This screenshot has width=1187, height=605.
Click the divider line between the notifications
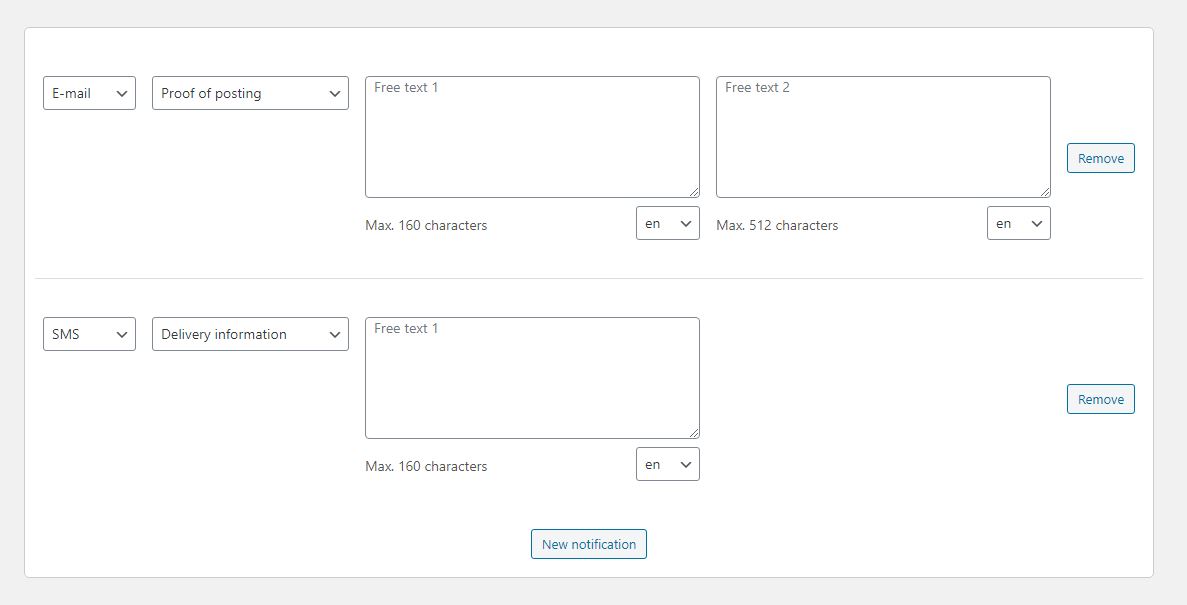coord(588,278)
